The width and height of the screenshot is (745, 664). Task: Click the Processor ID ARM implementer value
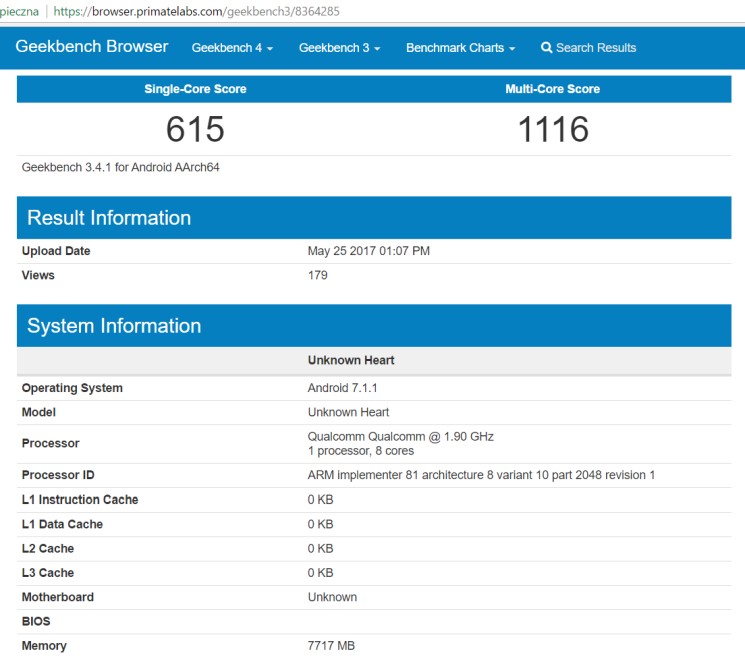coord(481,475)
